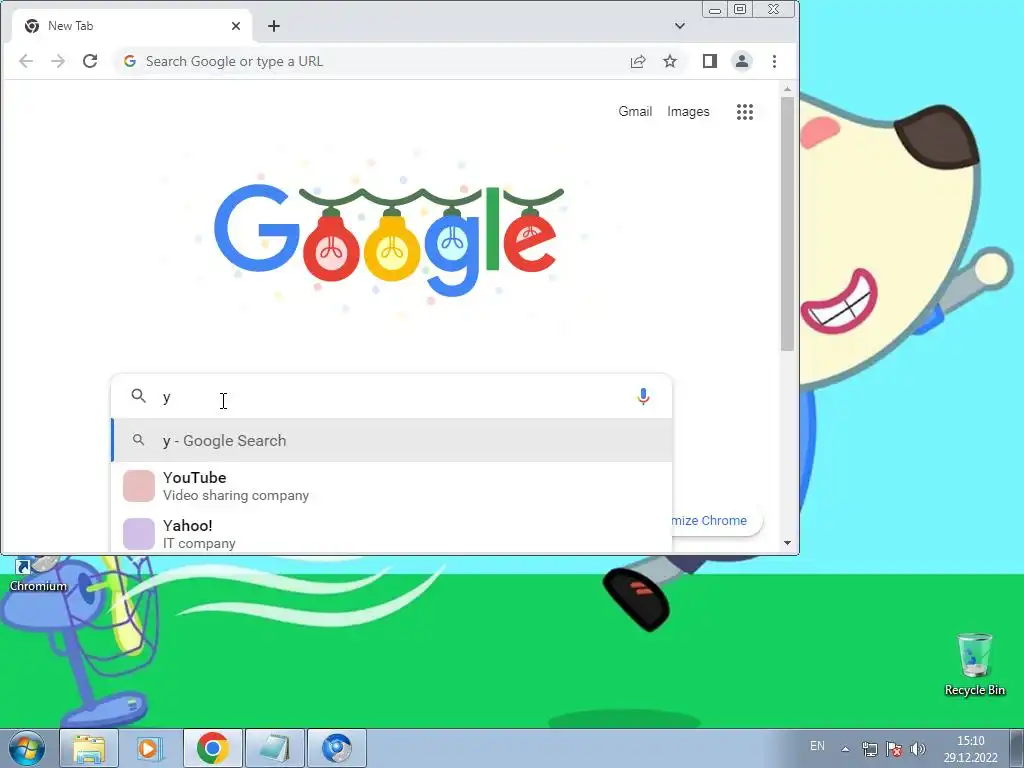The height and width of the screenshot is (768, 1024).
Task: Show hidden tray icons arrow
Action: (845, 749)
